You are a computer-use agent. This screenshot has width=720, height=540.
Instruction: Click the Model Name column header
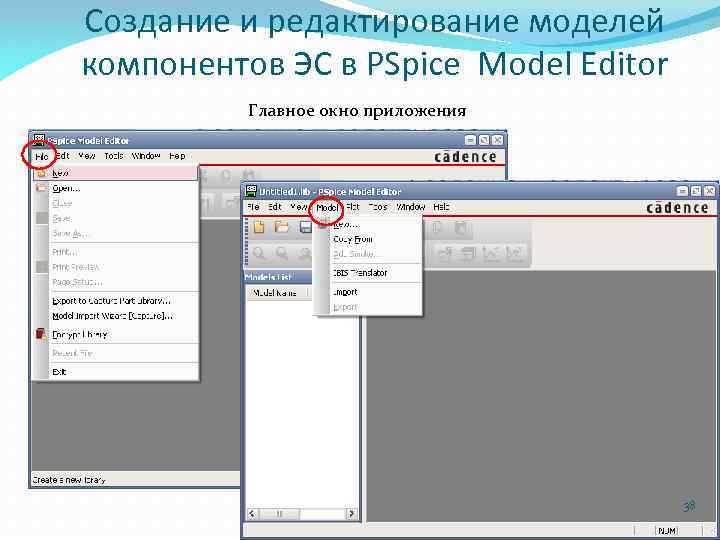(275, 292)
